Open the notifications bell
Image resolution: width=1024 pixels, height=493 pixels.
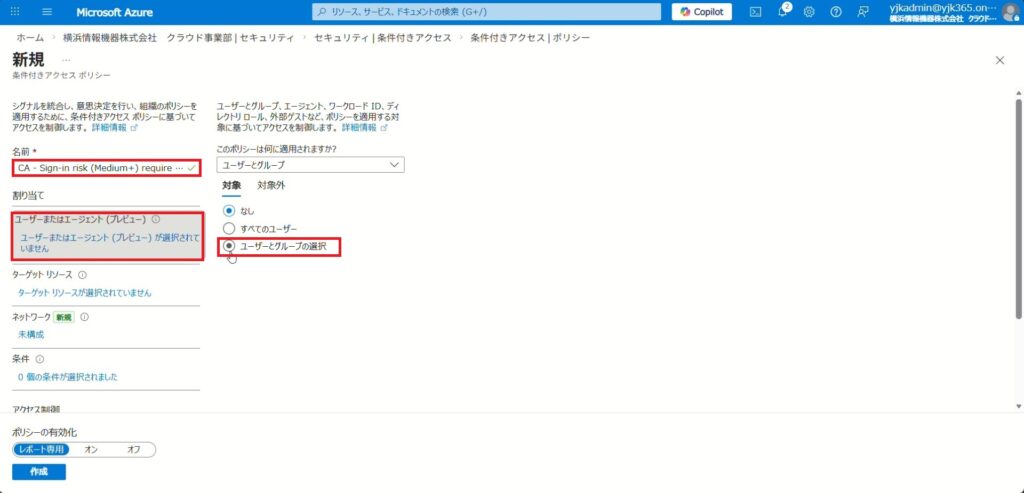point(782,12)
